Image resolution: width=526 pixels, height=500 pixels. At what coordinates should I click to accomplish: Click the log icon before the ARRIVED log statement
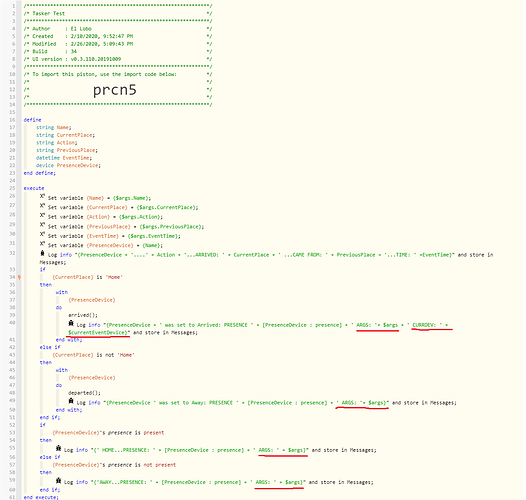(x=42, y=253)
